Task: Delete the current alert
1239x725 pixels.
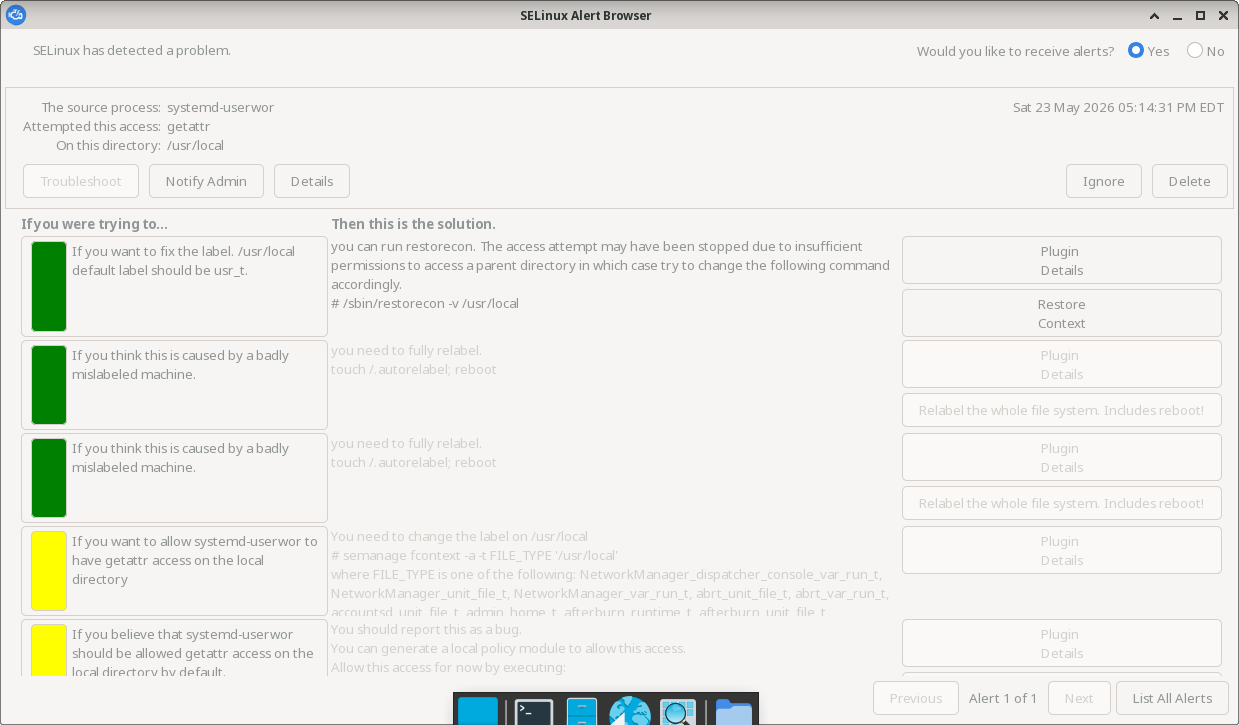Action: coord(1189,181)
